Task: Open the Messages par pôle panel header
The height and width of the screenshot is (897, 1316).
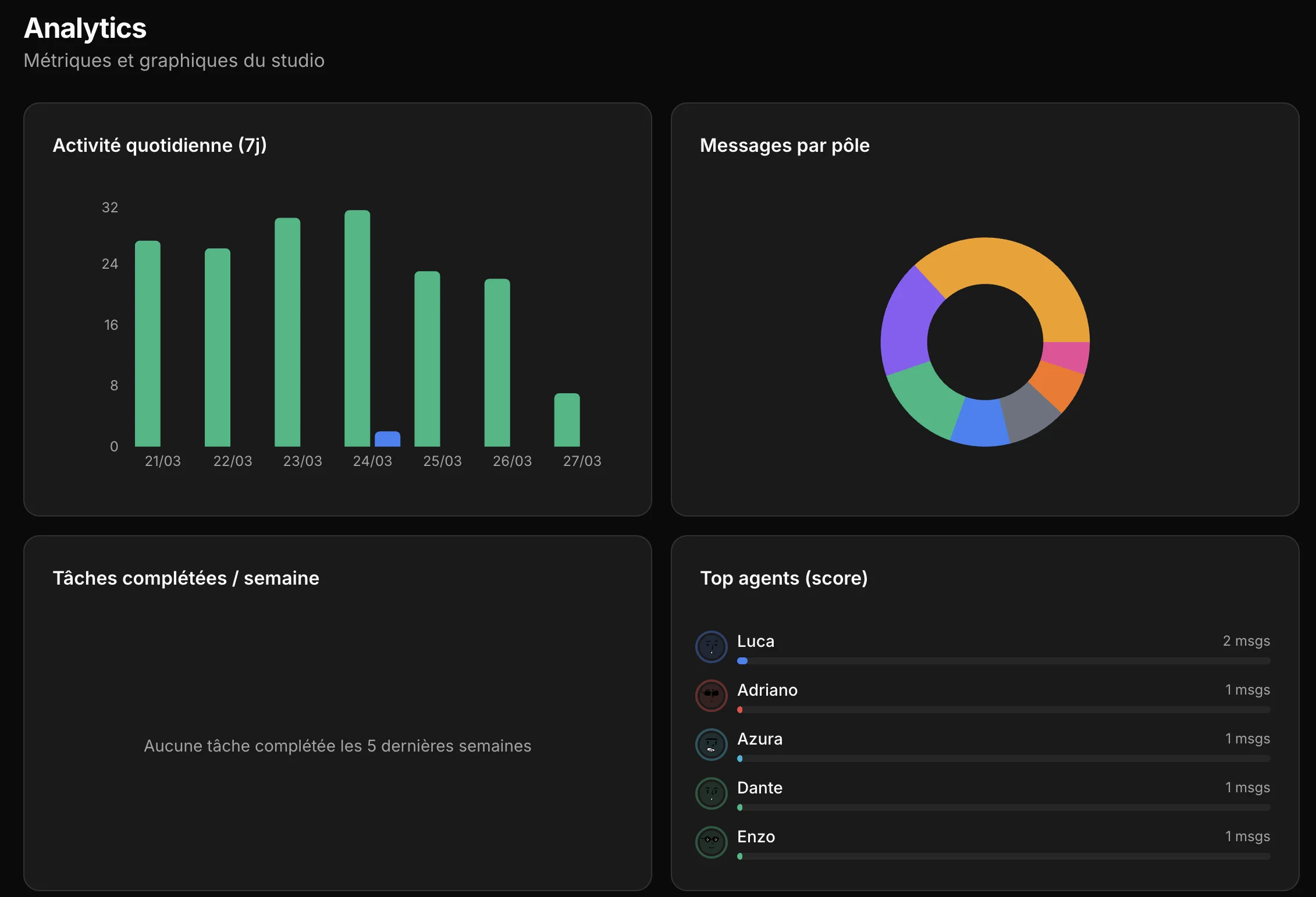Action: click(785, 145)
